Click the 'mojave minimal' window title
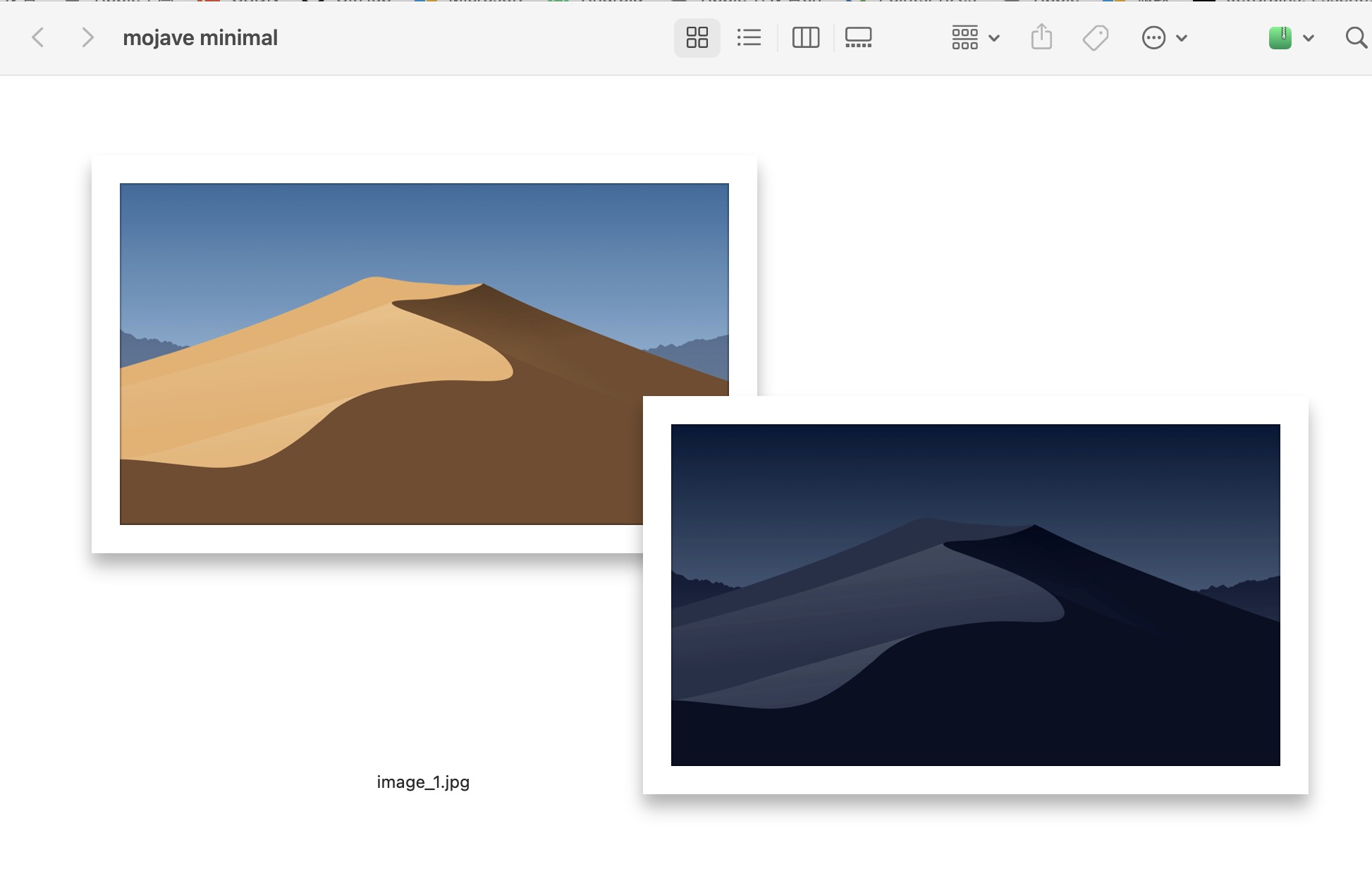Viewport: 1372px width, 895px height. 200,37
